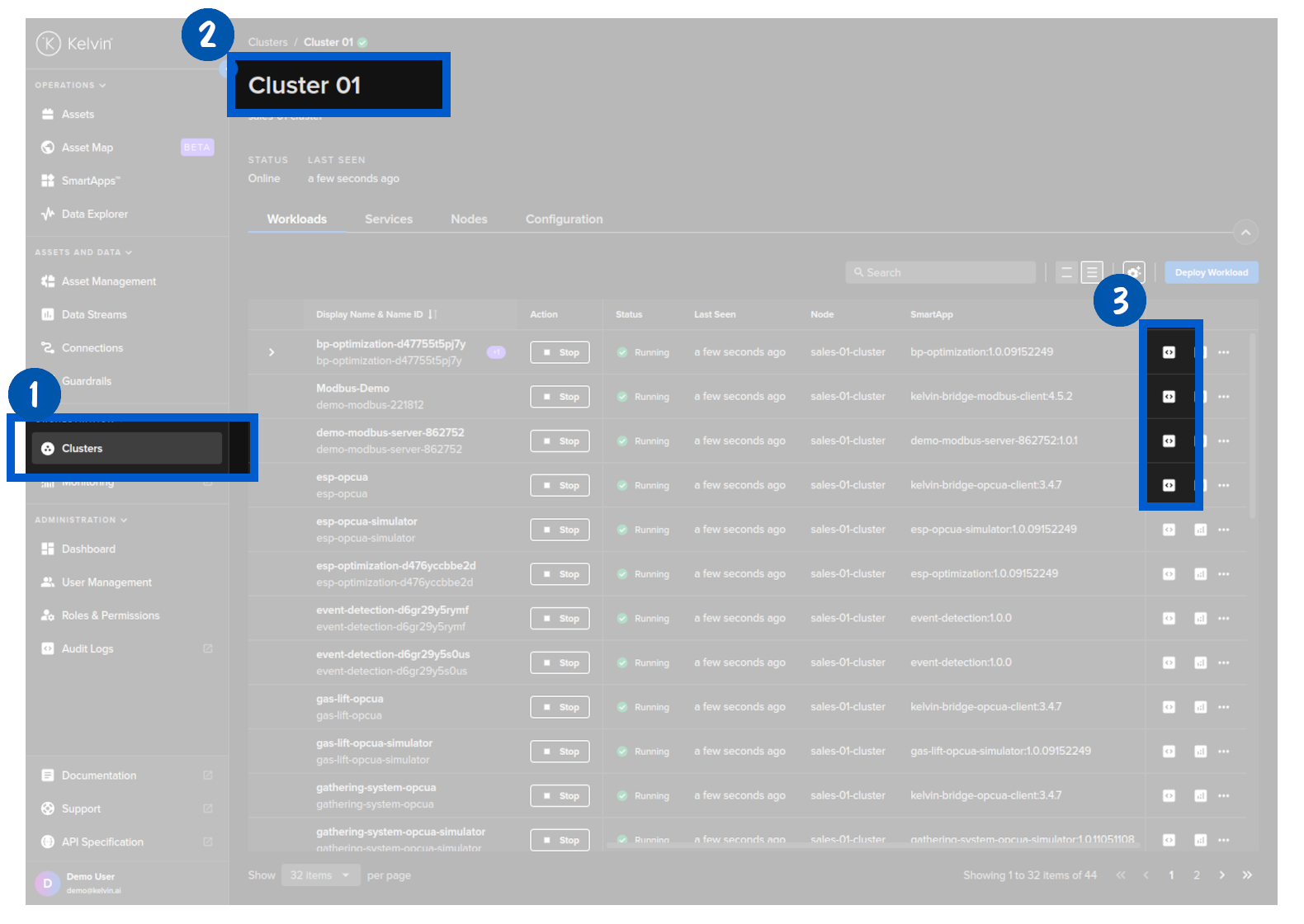Click the Kelvin logo
This screenshot has width=1304, height=924.
[74, 43]
